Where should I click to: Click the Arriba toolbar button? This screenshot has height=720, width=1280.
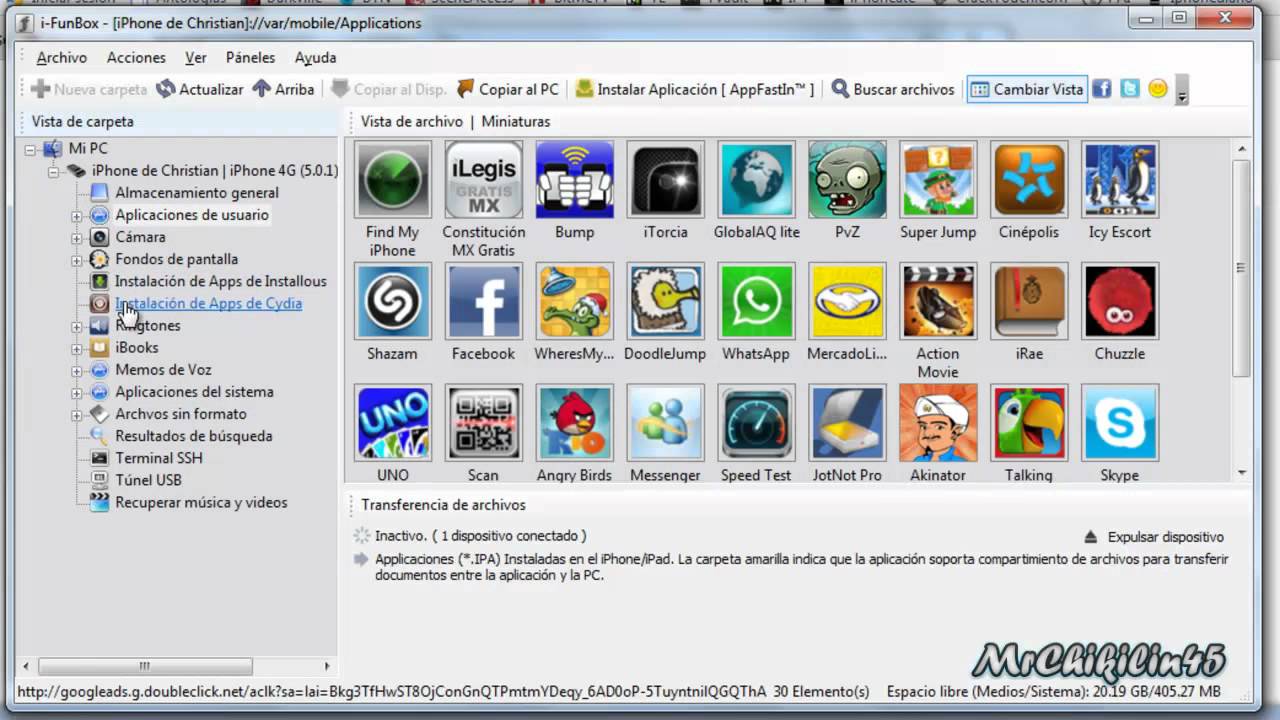pyautogui.click(x=283, y=89)
